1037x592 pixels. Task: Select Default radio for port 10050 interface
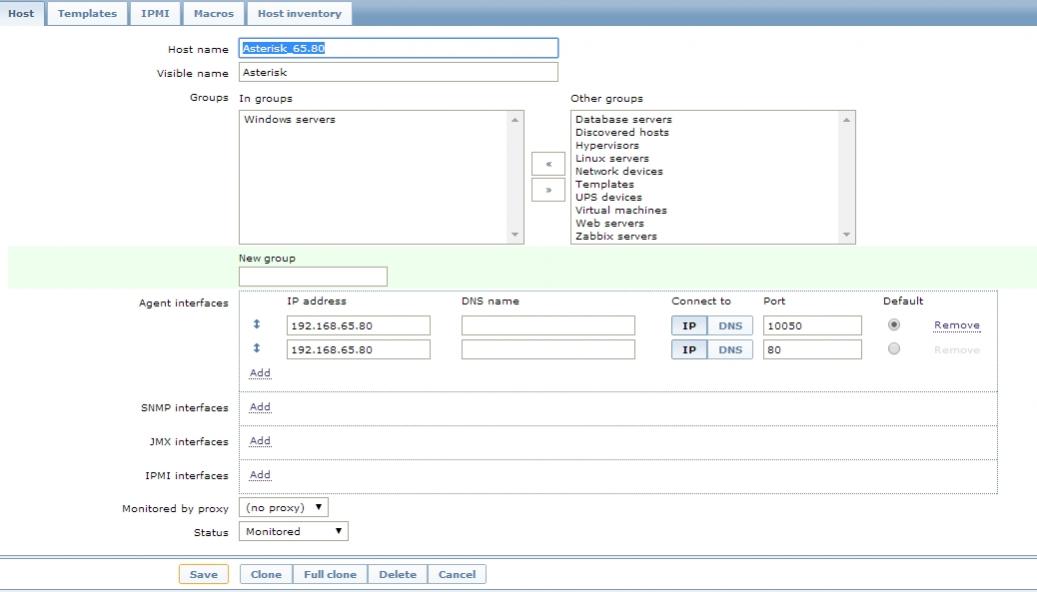[x=893, y=325]
